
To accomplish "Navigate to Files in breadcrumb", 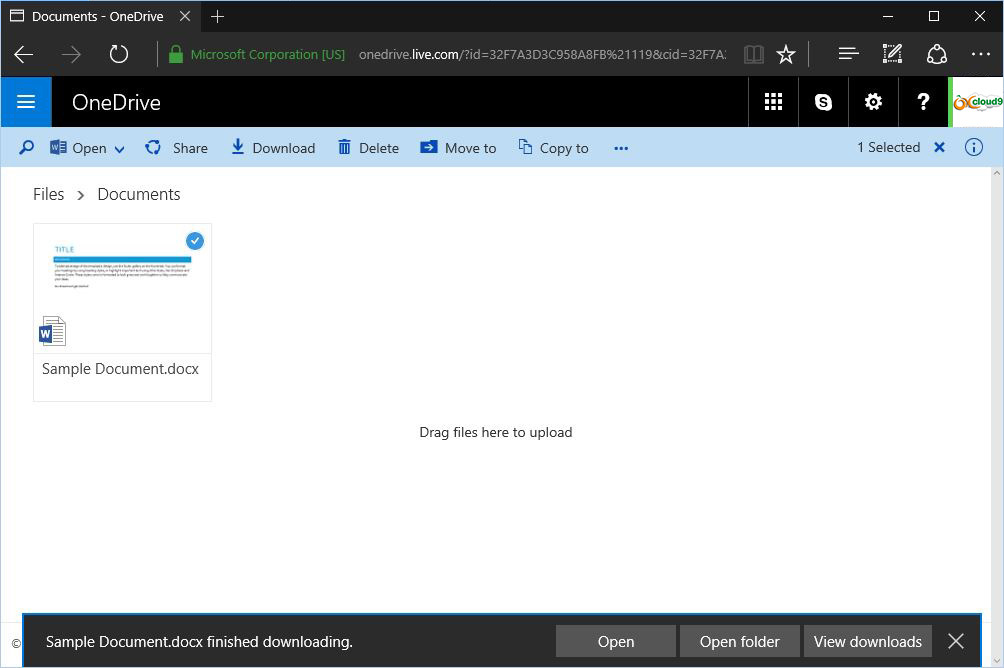I will [x=49, y=194].
